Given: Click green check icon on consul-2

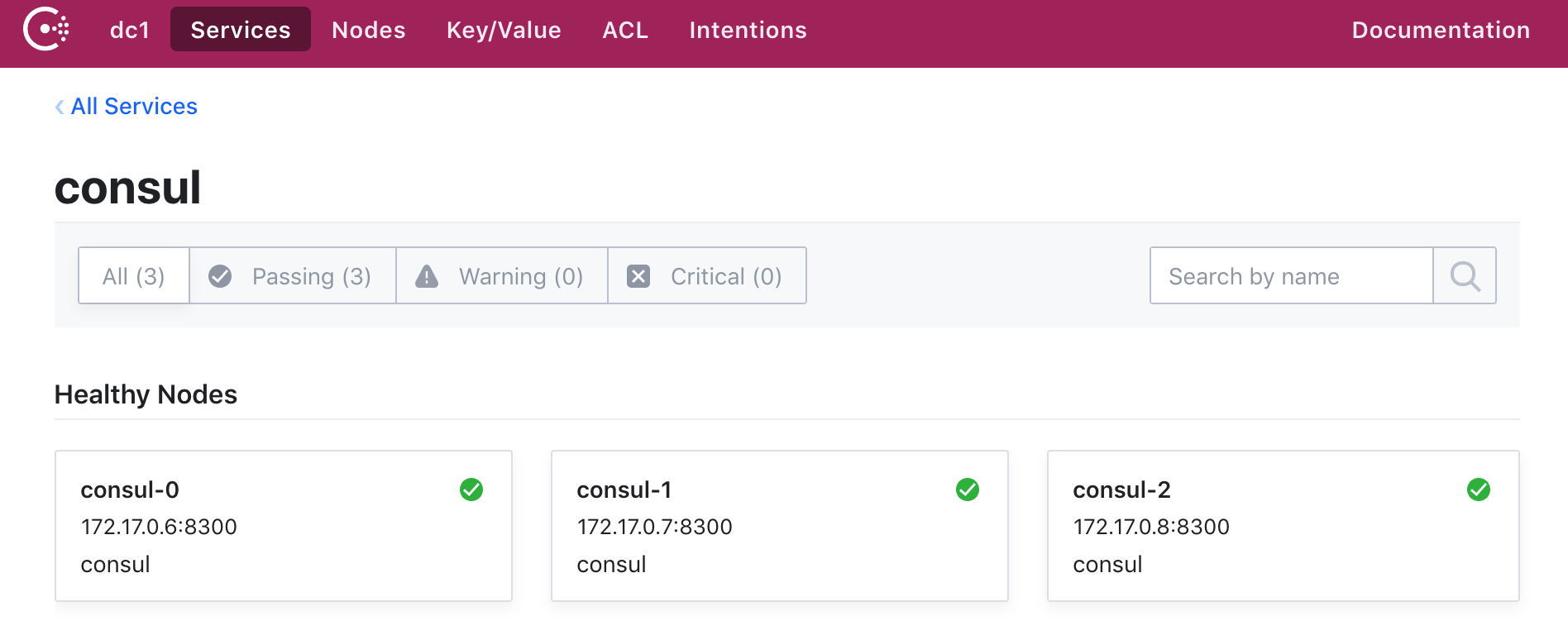Looking at the screenshot, I should [1479, 490].
